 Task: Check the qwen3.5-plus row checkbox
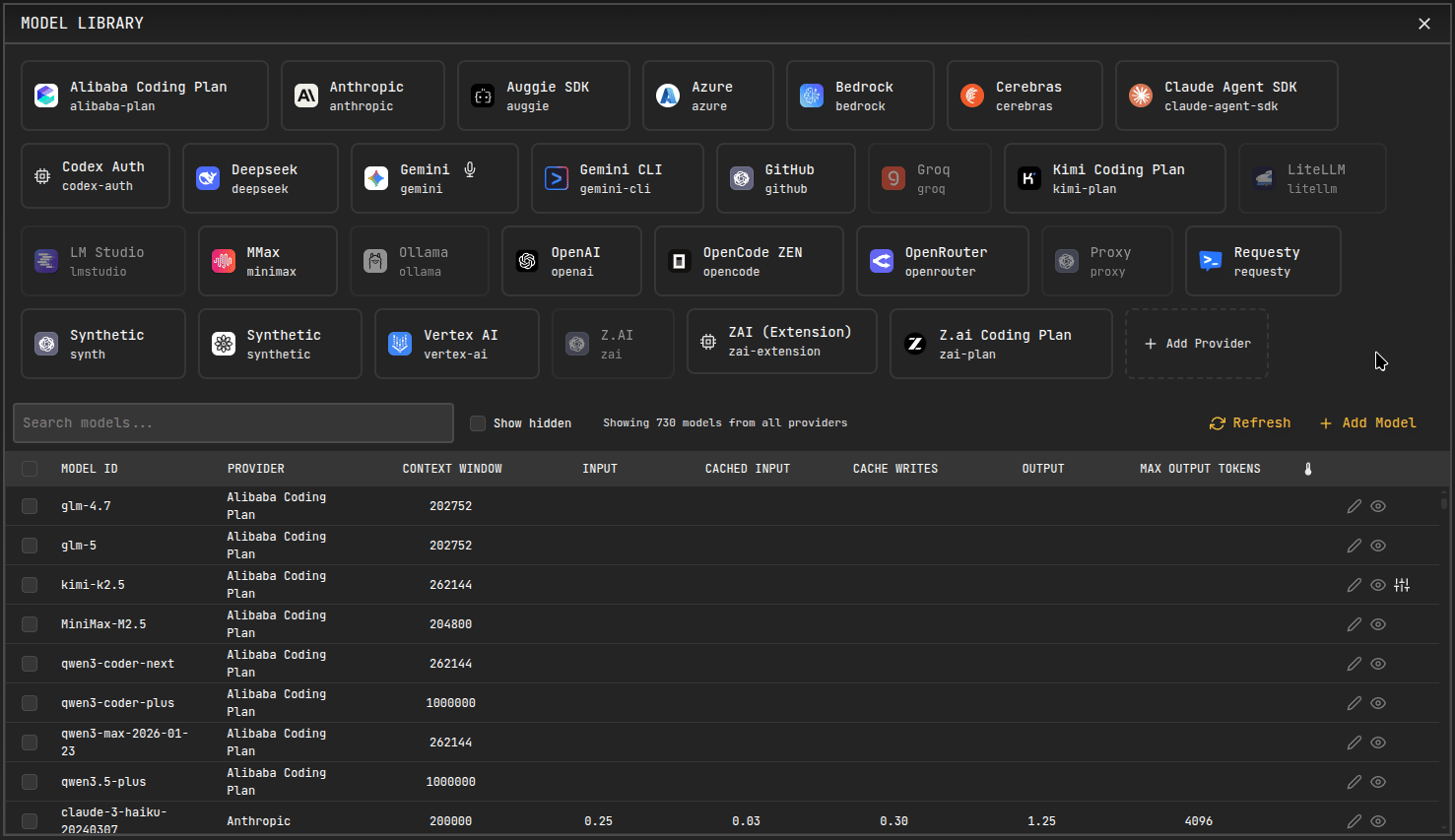30,782
